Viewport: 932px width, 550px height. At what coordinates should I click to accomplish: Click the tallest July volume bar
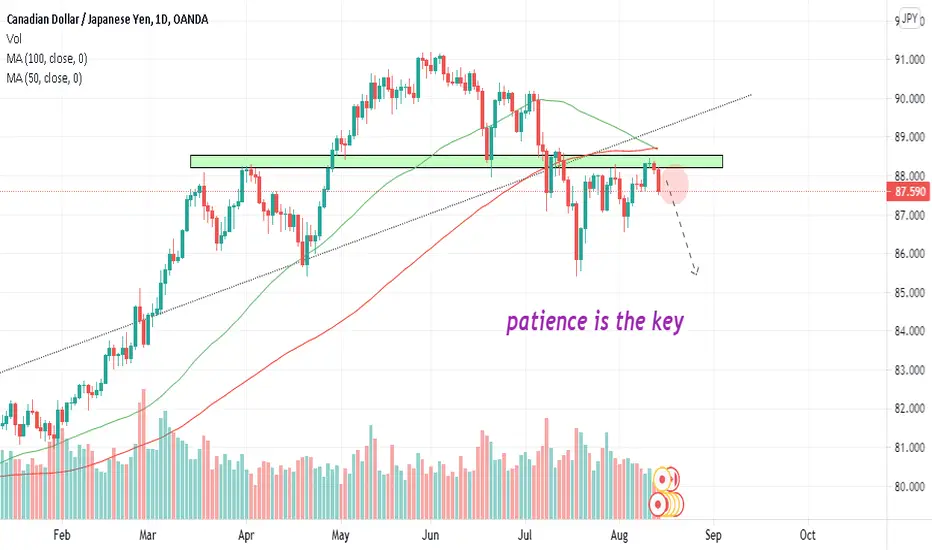click(x=546, y=469)
